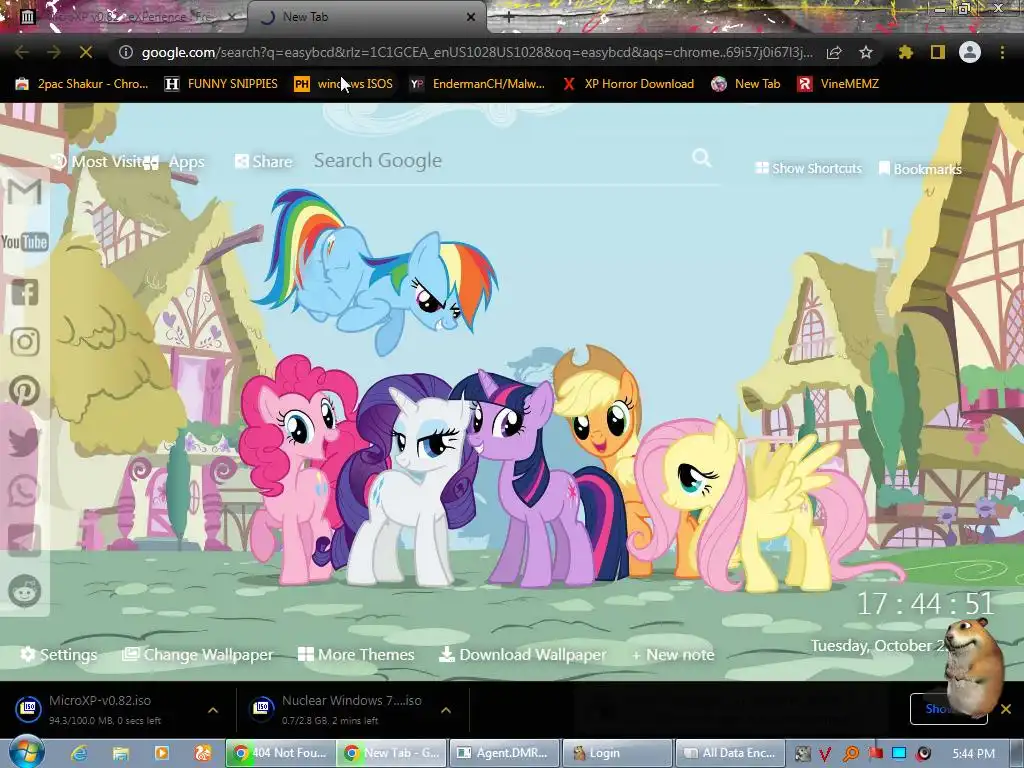
Task: Open 2pac Shakur bookmark
Action: click(x=82, y=84)
